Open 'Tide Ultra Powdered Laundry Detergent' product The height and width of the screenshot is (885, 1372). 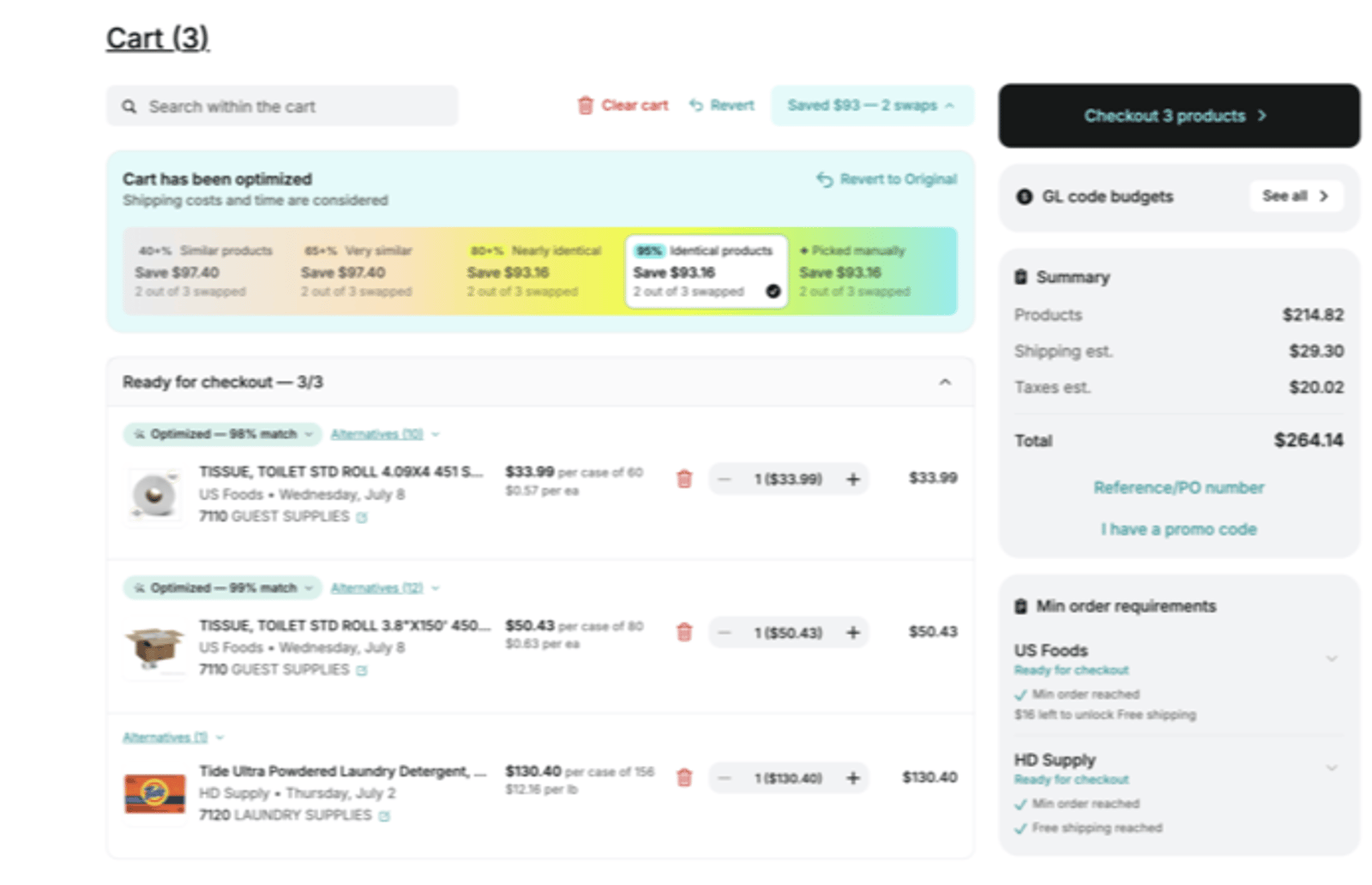point(343,771)
